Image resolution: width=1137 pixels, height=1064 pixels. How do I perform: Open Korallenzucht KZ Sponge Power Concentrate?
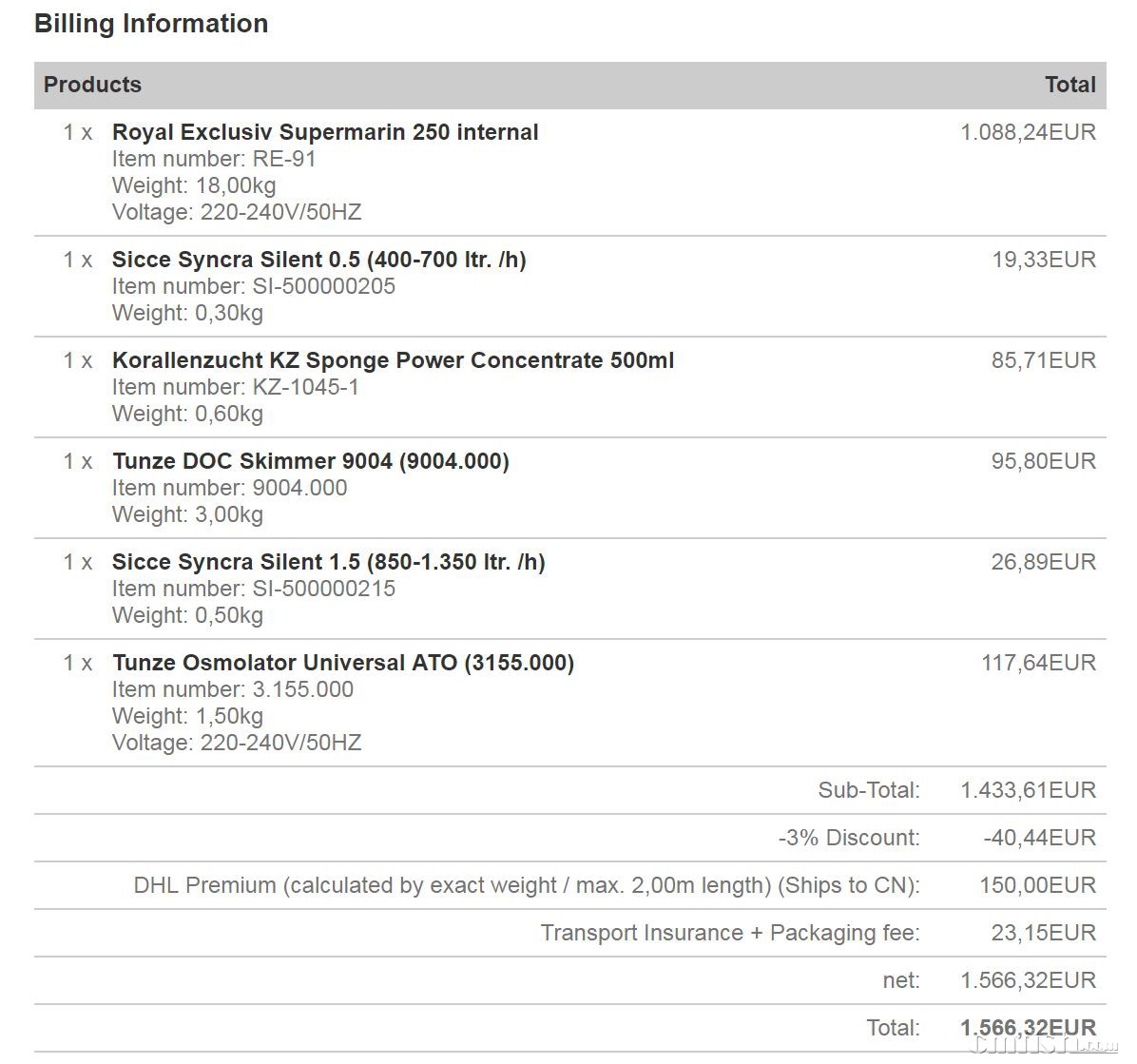tap(393, 360)
